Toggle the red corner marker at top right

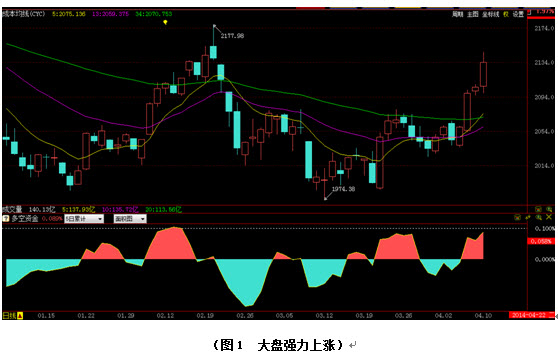click(x=530, y=12)
